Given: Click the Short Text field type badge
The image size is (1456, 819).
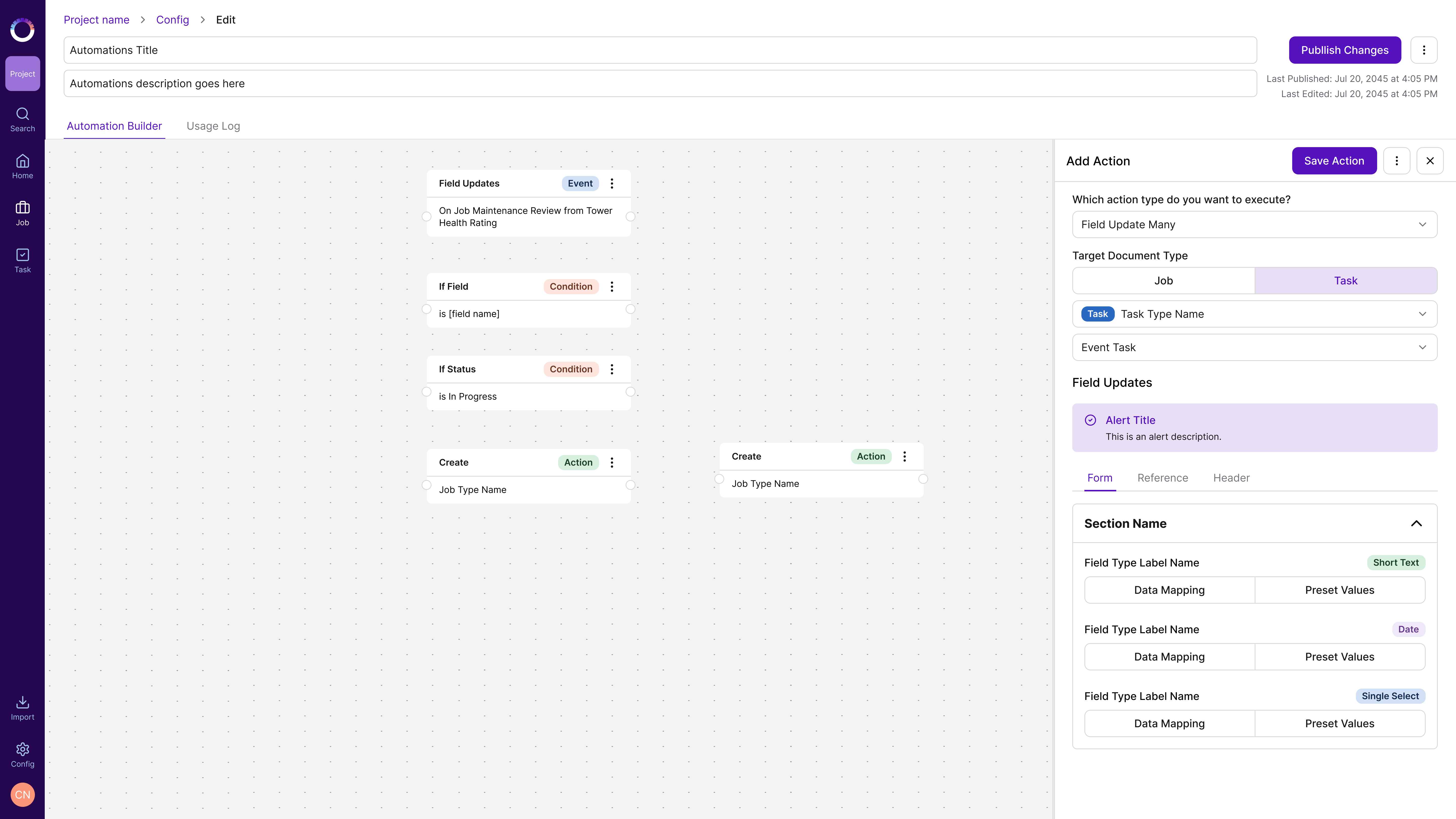Looking at the screenshot, I should tap(1396, 562).
